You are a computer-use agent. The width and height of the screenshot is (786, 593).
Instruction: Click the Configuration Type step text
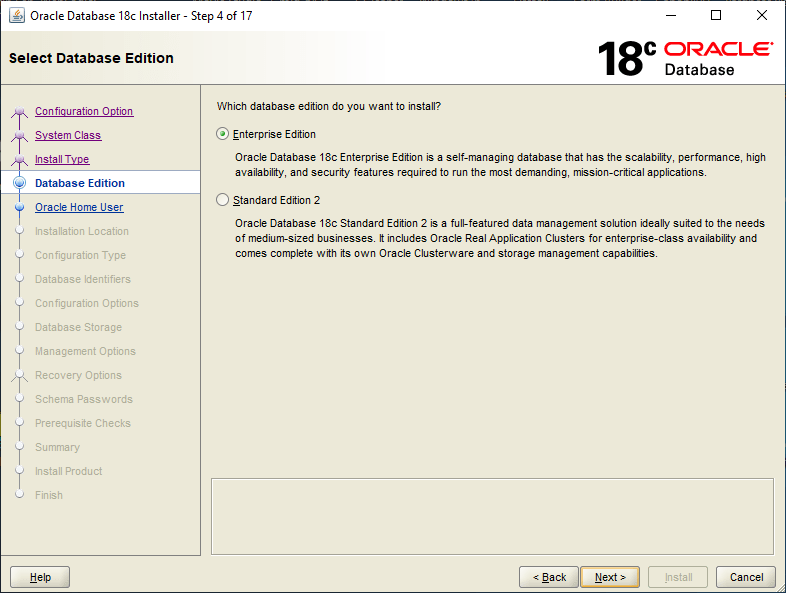point(80,255)
